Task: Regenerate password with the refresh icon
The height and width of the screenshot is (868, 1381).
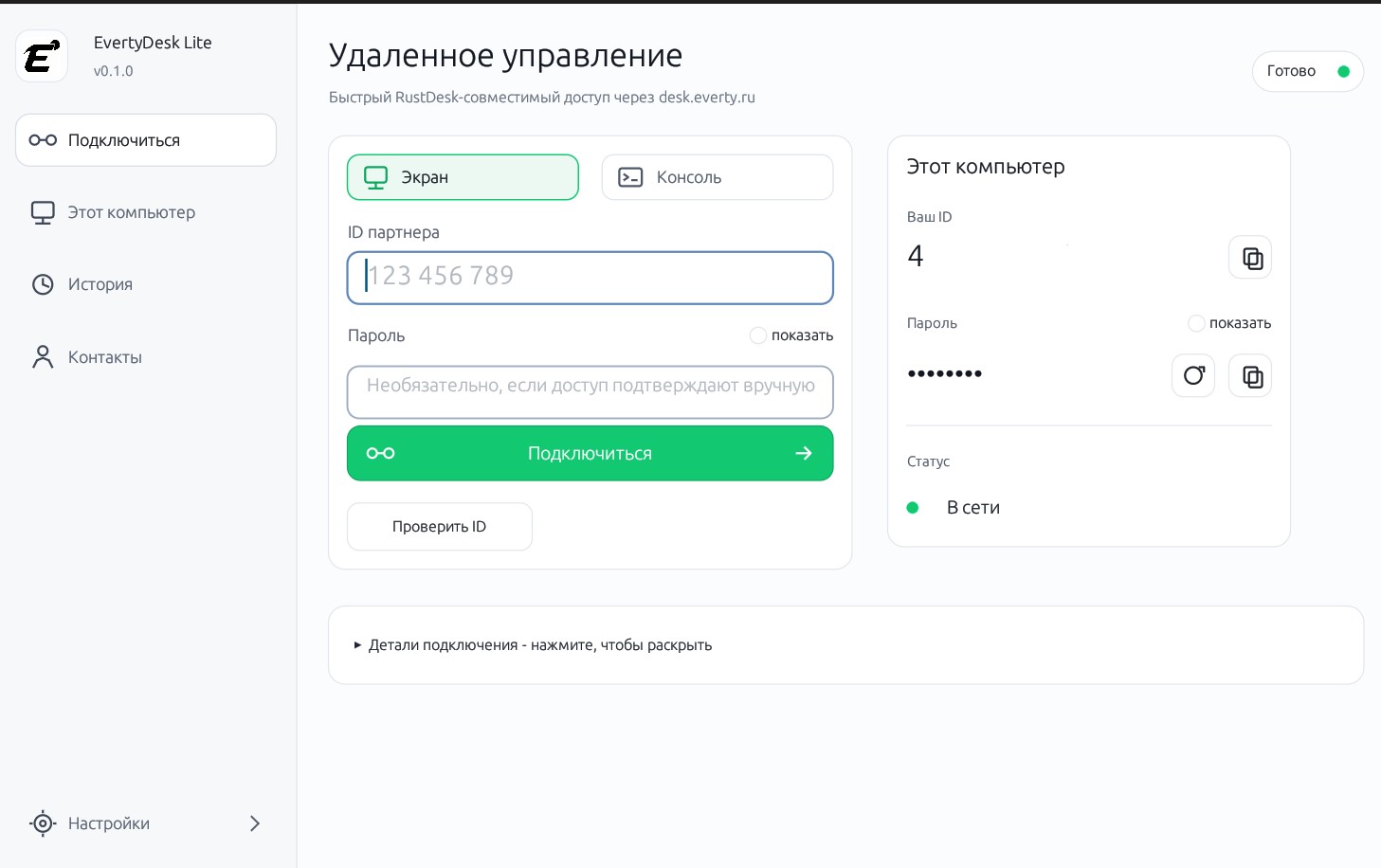Action: [1193, 376]
